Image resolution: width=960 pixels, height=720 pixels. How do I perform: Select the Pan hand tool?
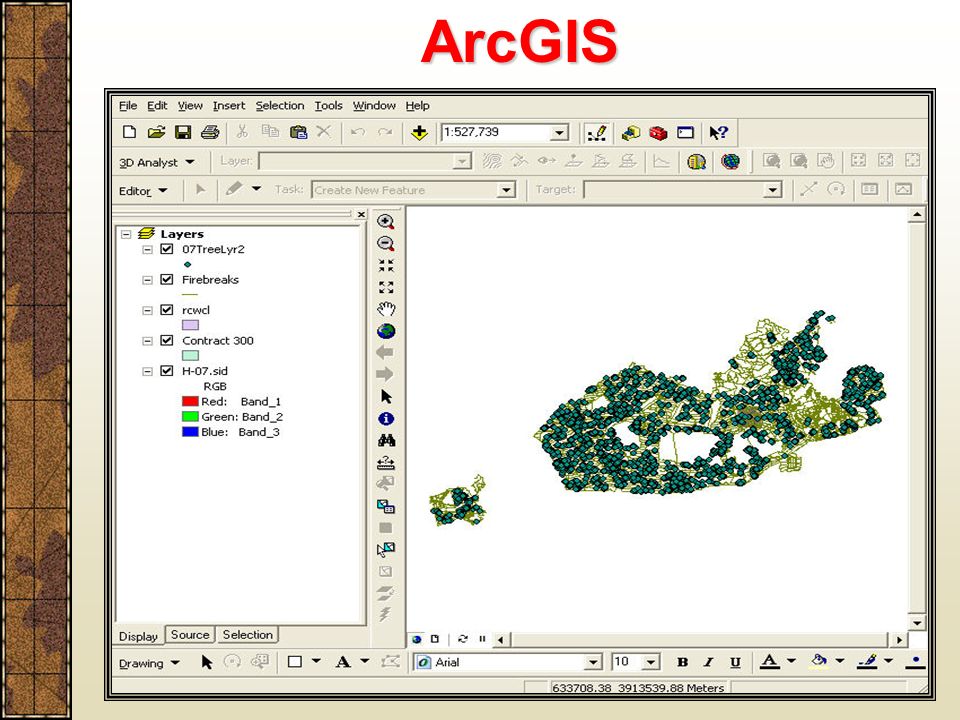click(386, 309)
